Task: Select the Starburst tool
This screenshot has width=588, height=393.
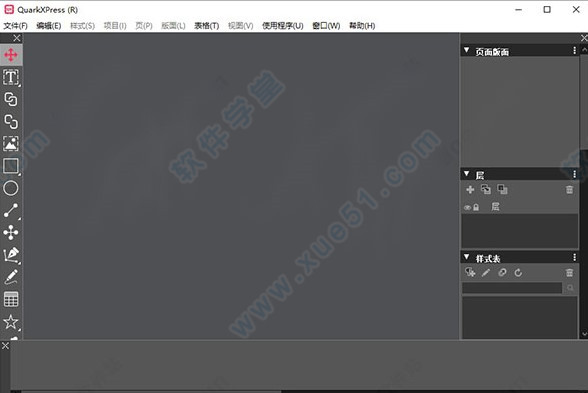Action: point(11,322)
